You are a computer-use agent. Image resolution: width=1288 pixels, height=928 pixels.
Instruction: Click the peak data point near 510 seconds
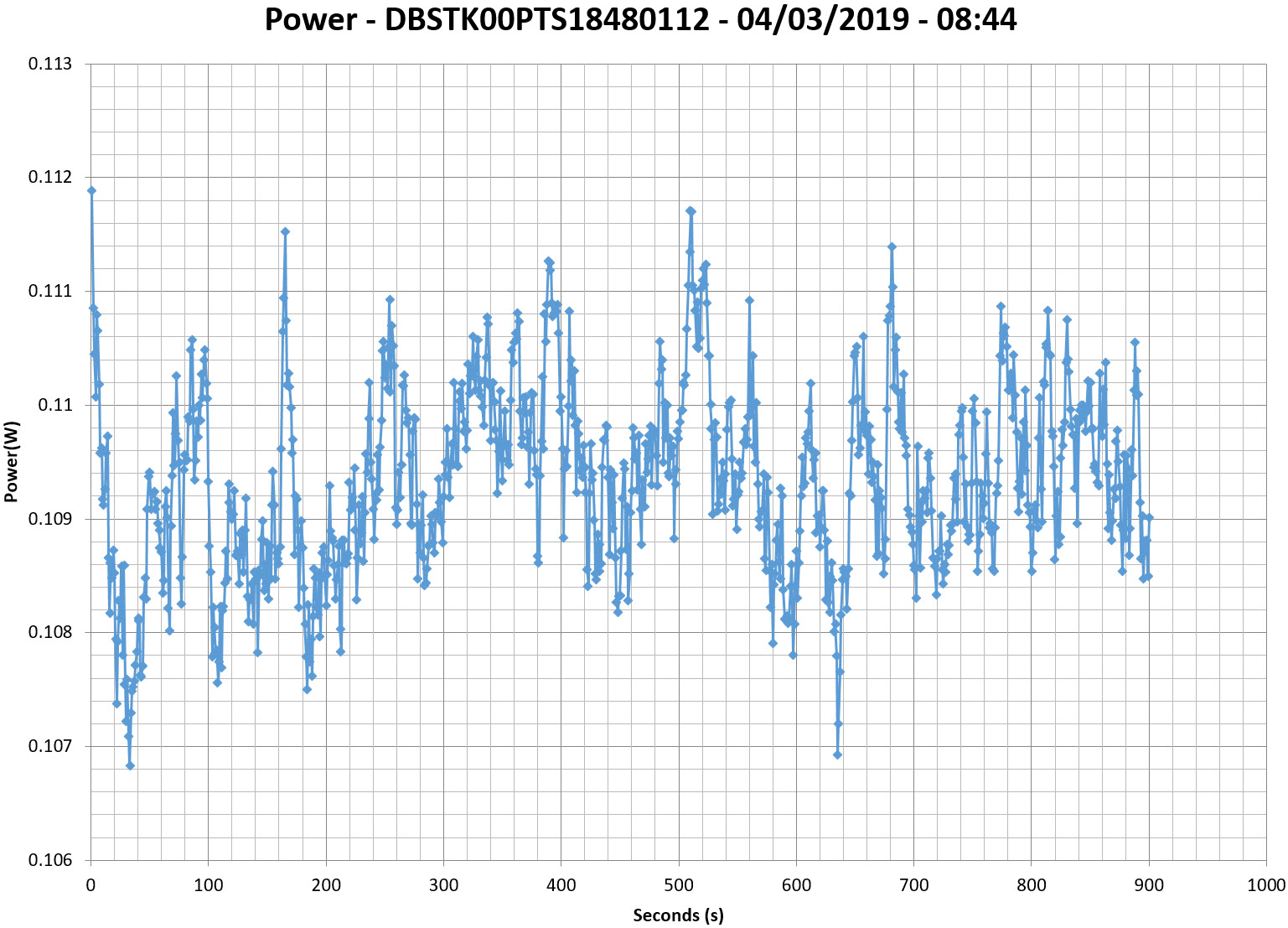[691, 211]
